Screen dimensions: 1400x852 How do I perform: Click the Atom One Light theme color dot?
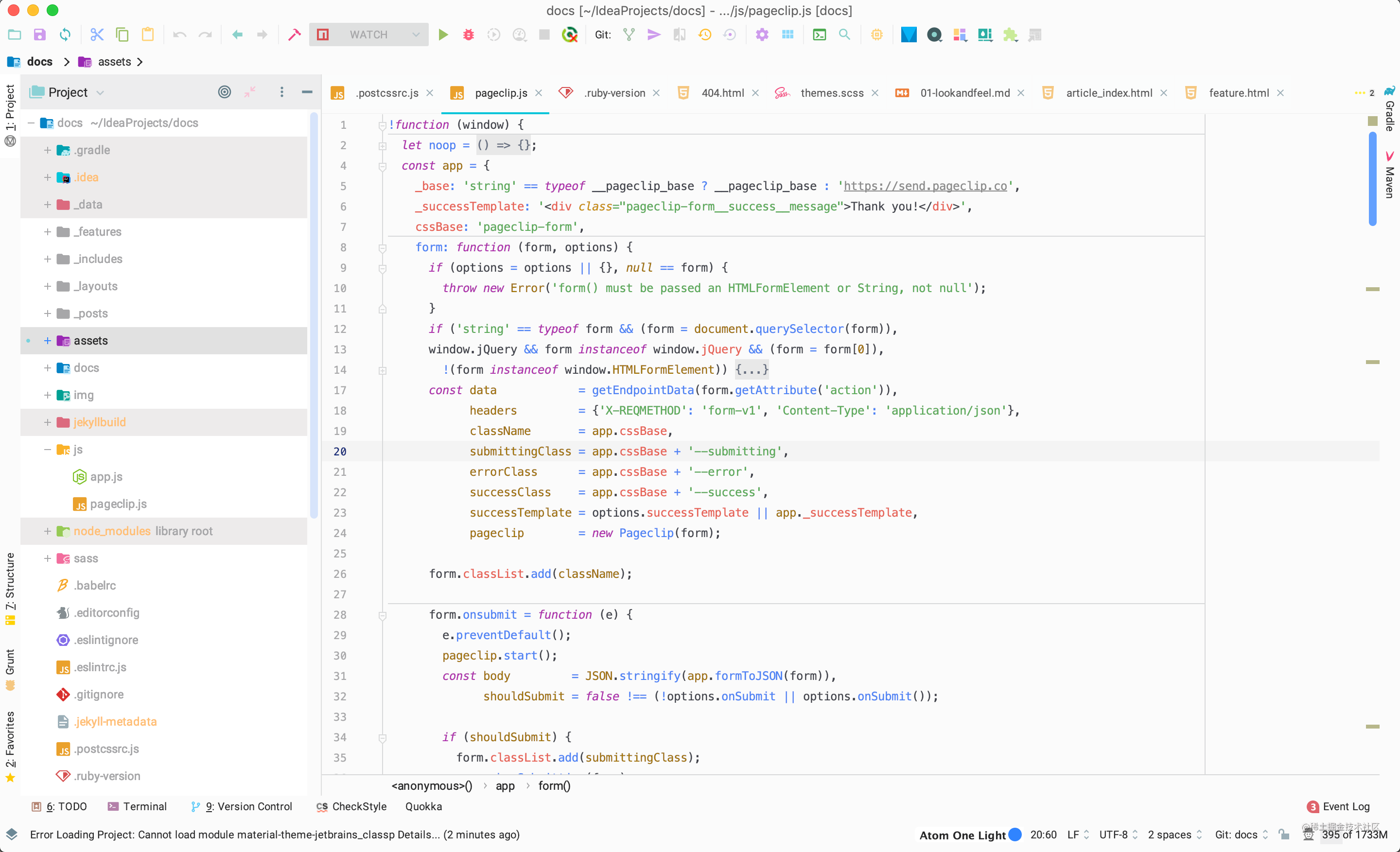click(x=1015, y=835)
